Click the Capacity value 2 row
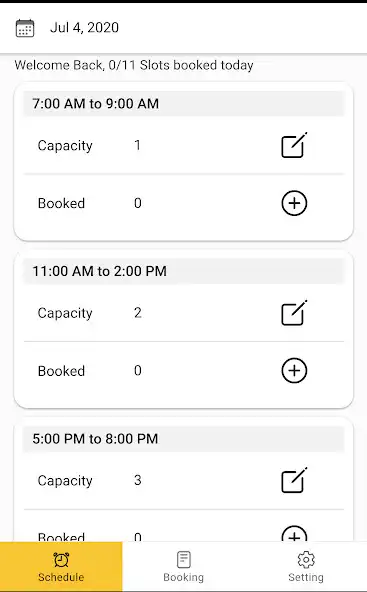 point(184,313)
